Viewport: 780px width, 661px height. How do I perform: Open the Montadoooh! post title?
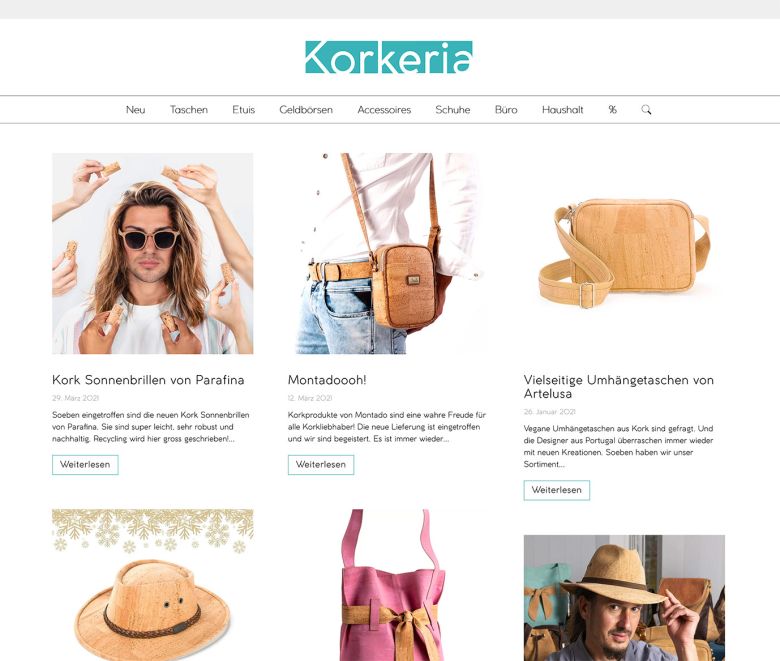tap(327, 380)
